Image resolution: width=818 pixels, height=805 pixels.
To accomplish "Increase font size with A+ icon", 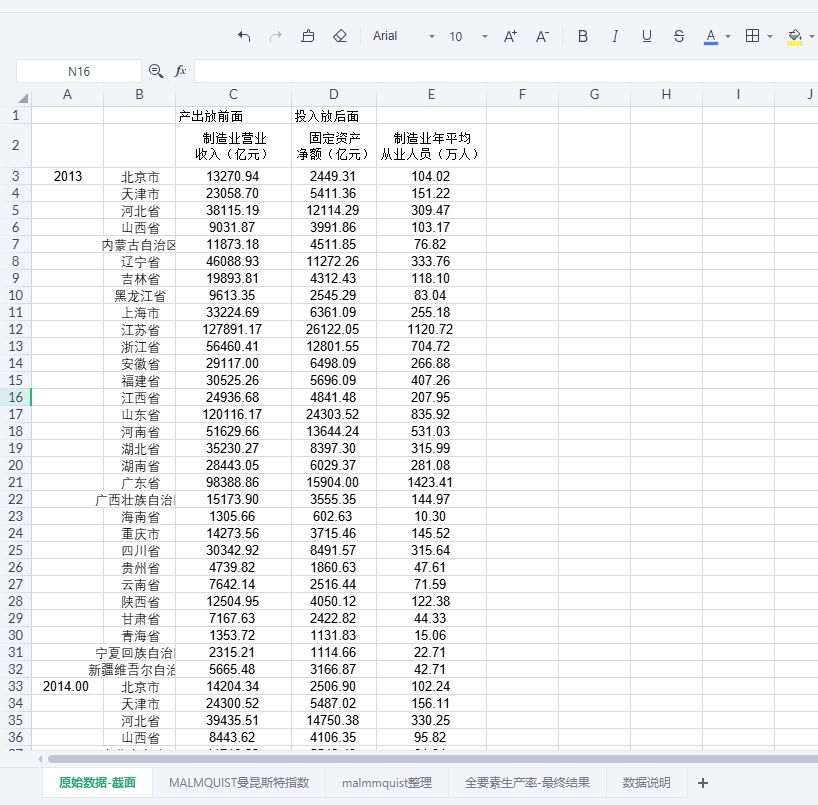I will click(x=510, y=36).
